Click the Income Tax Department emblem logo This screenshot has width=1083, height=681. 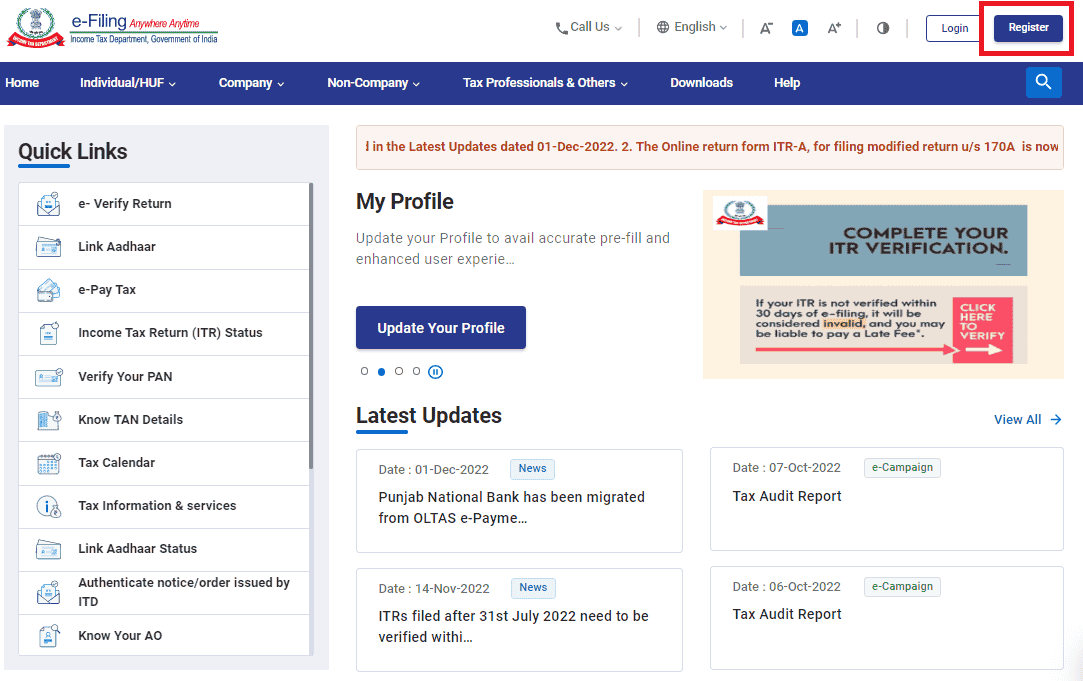tap(35, 28)
